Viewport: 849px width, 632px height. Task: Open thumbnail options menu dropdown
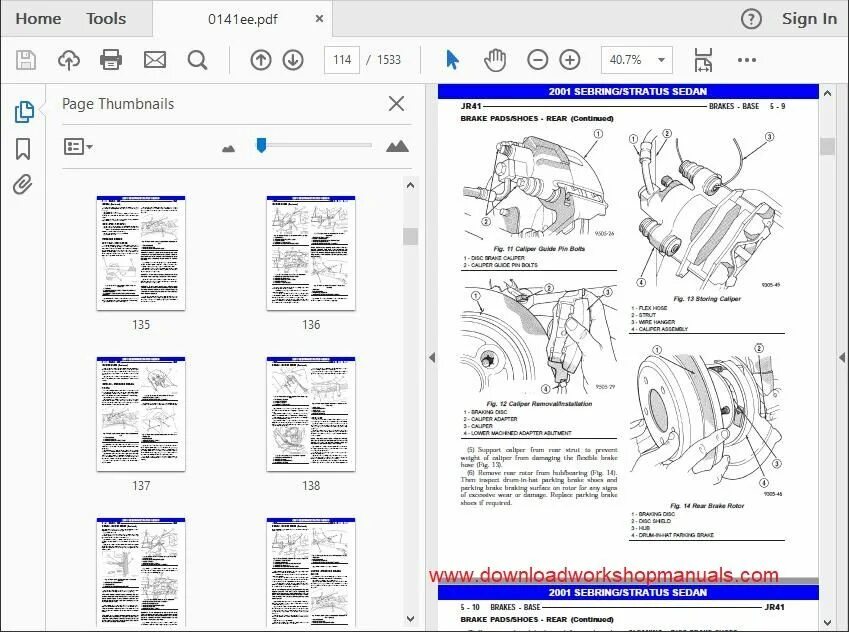point(78,146)
